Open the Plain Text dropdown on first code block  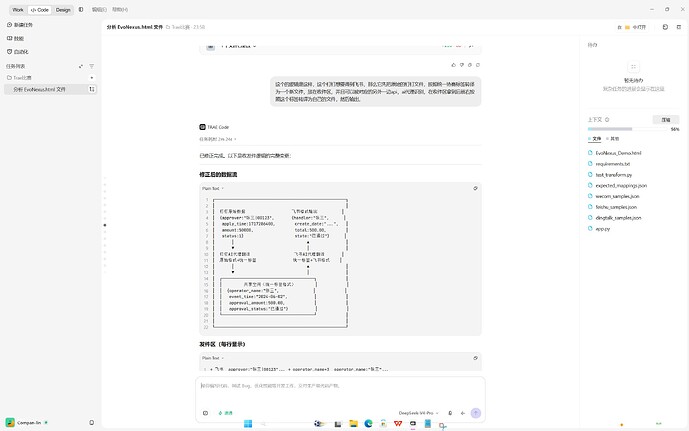point(213,188)
